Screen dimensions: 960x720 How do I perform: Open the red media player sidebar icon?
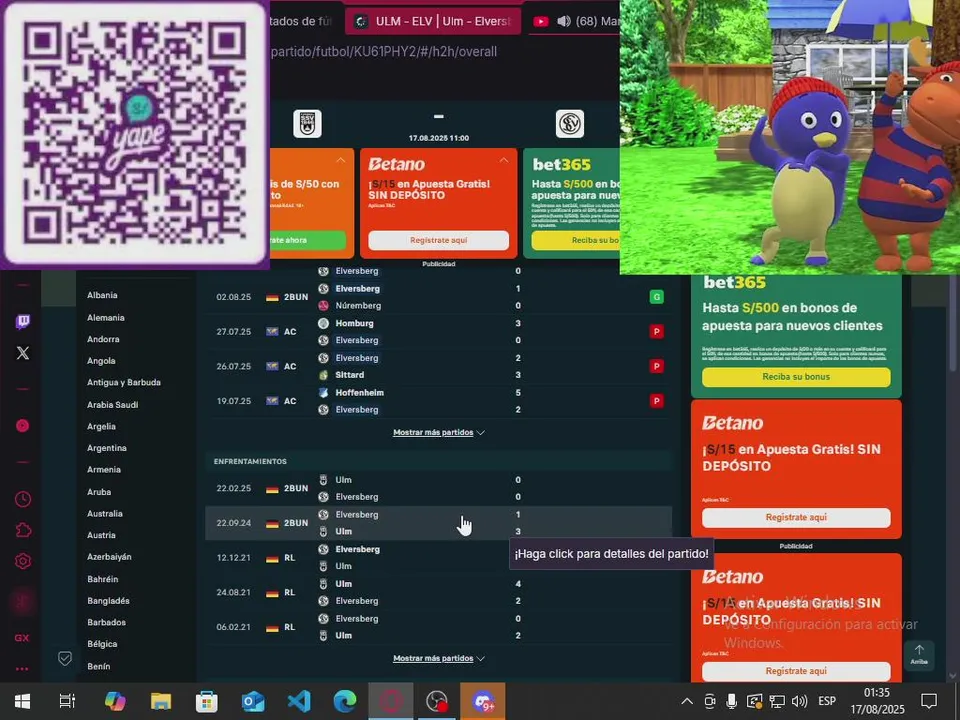point(23,426)
